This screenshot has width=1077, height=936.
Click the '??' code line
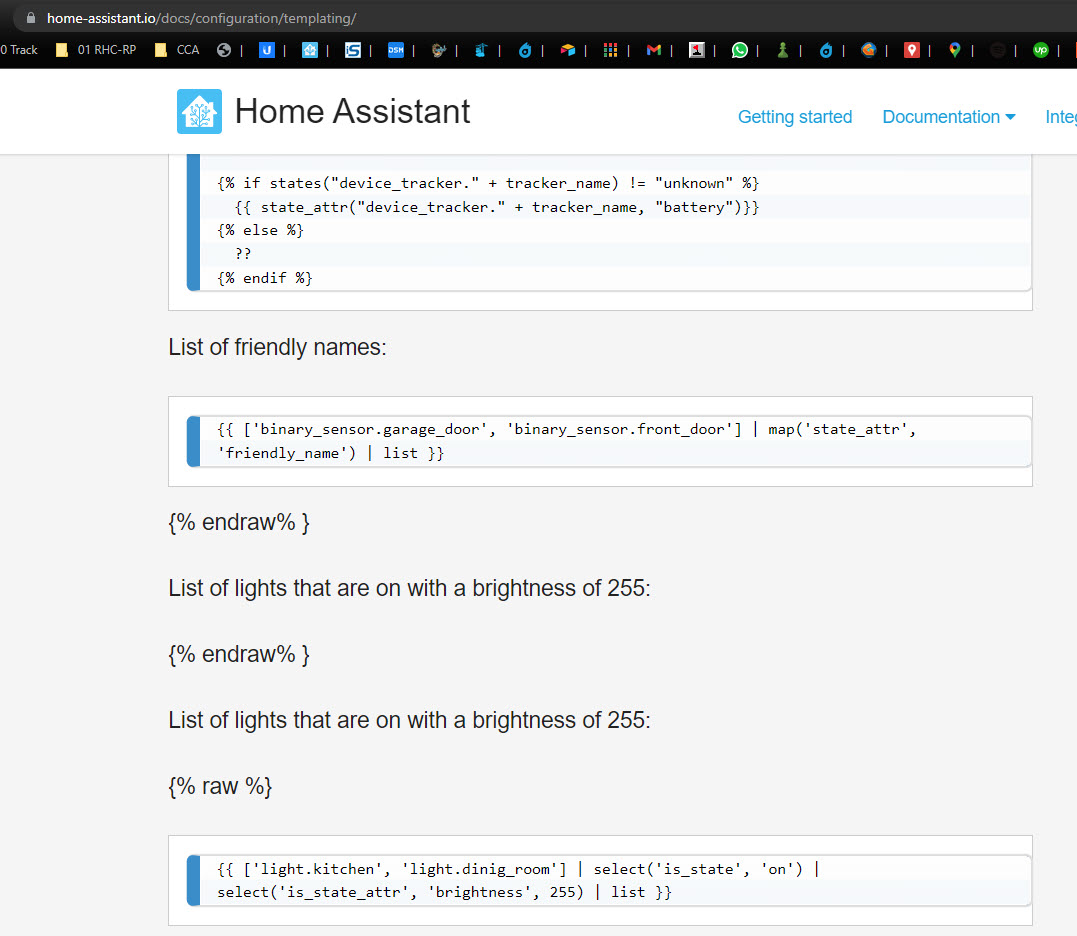(243, 254)
